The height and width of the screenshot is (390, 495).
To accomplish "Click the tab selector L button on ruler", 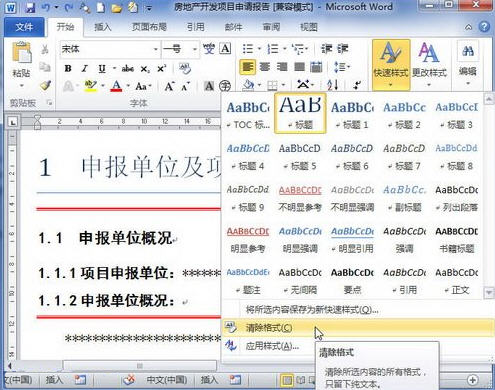I will pos(13,123).
